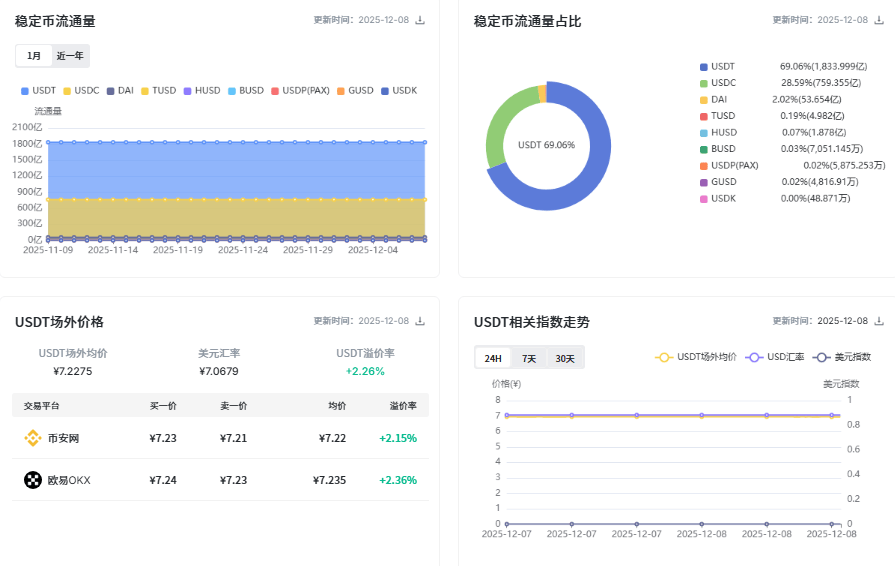Click the USDT color swatch in donut legend

(x=704, y=66)
